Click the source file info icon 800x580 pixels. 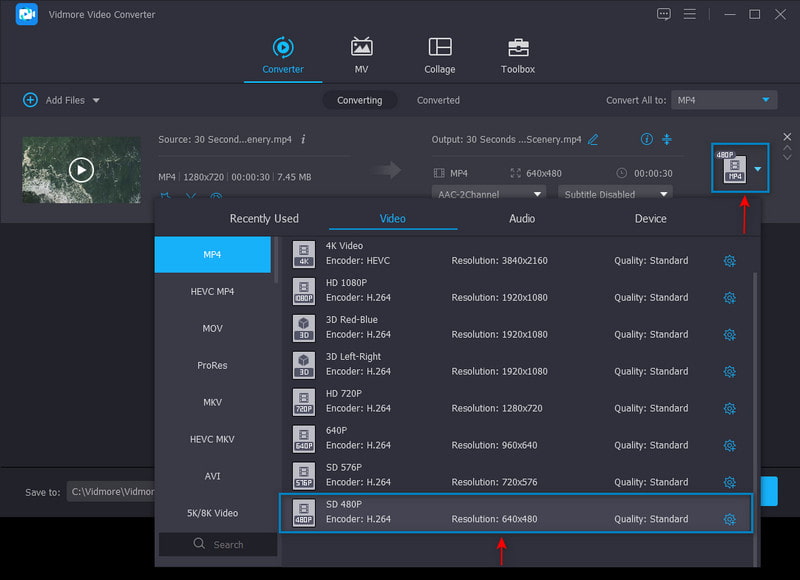pyautogui.click(x=303, y=139)
